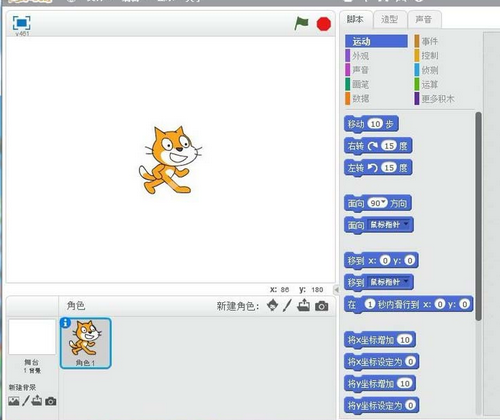The height and width of the screenshot is (420, 500).
Task: Upload sprite from file icon
Action: (x=303, y=305)
